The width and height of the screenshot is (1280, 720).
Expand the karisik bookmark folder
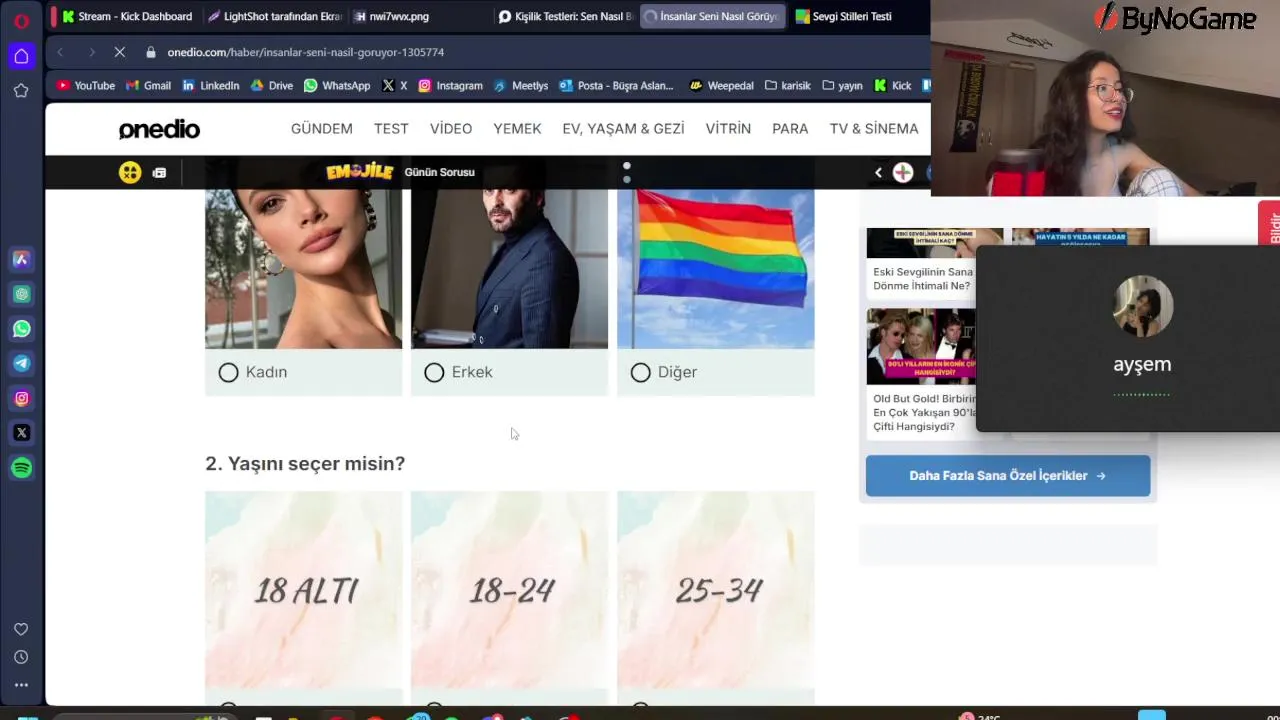[788, 86]
